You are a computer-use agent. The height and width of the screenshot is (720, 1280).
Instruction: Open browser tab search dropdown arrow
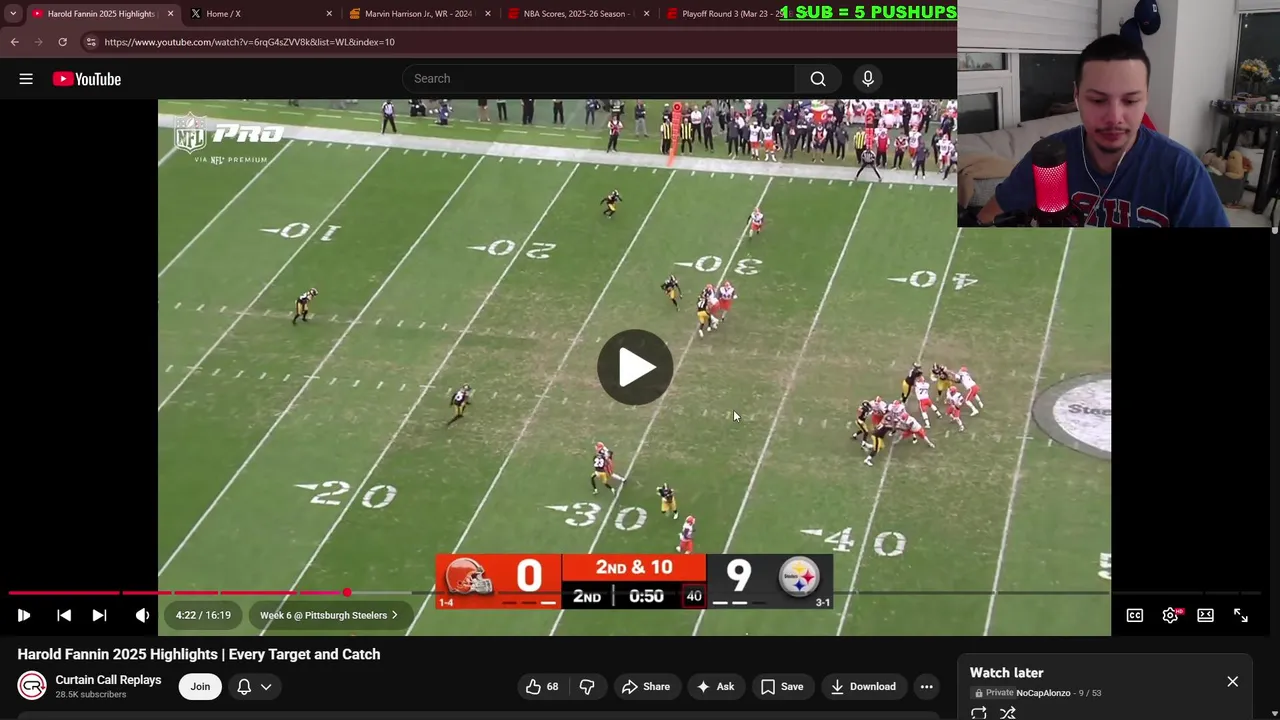point(12,14)
